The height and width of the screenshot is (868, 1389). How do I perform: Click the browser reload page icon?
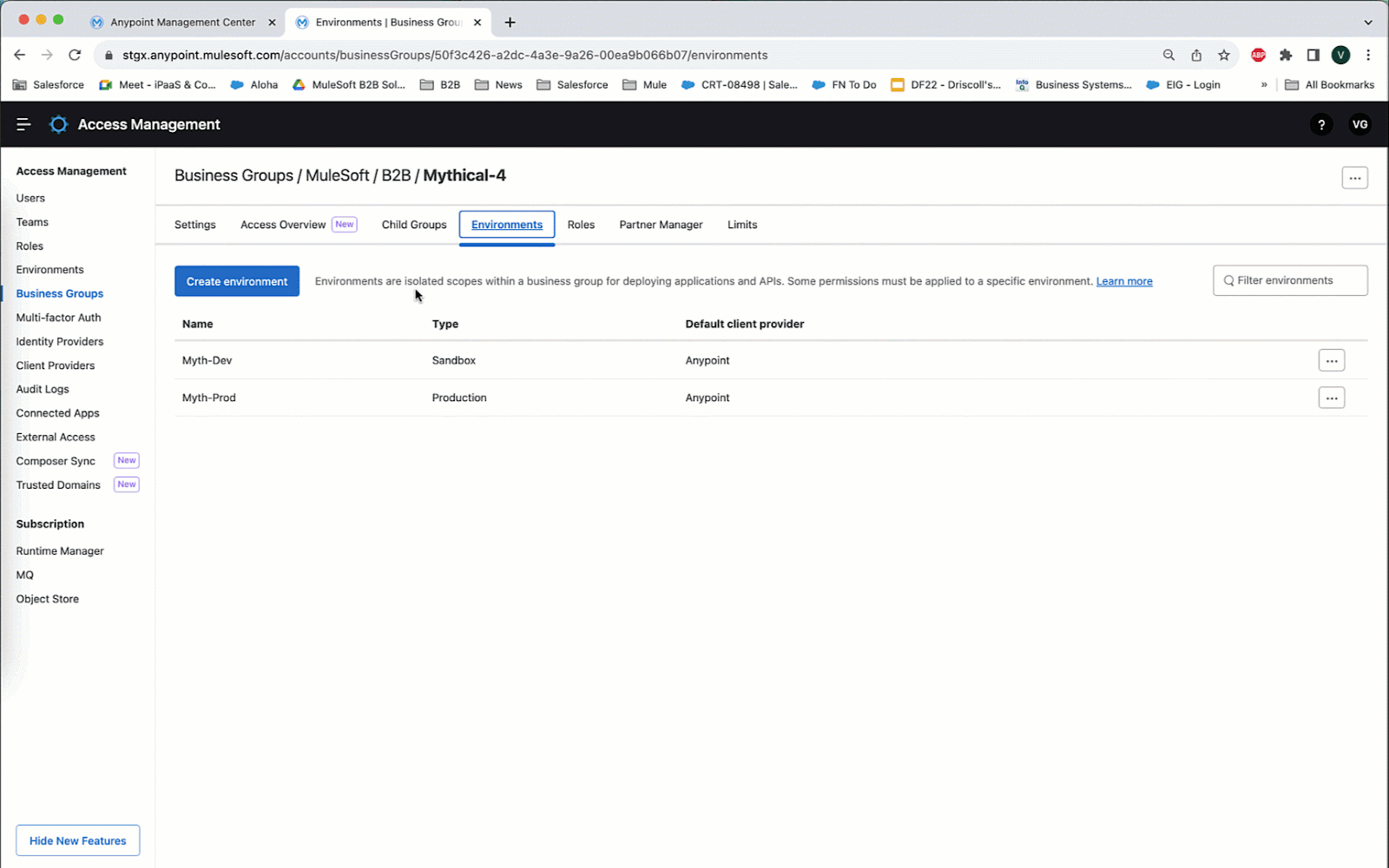[x=75, y=55]
